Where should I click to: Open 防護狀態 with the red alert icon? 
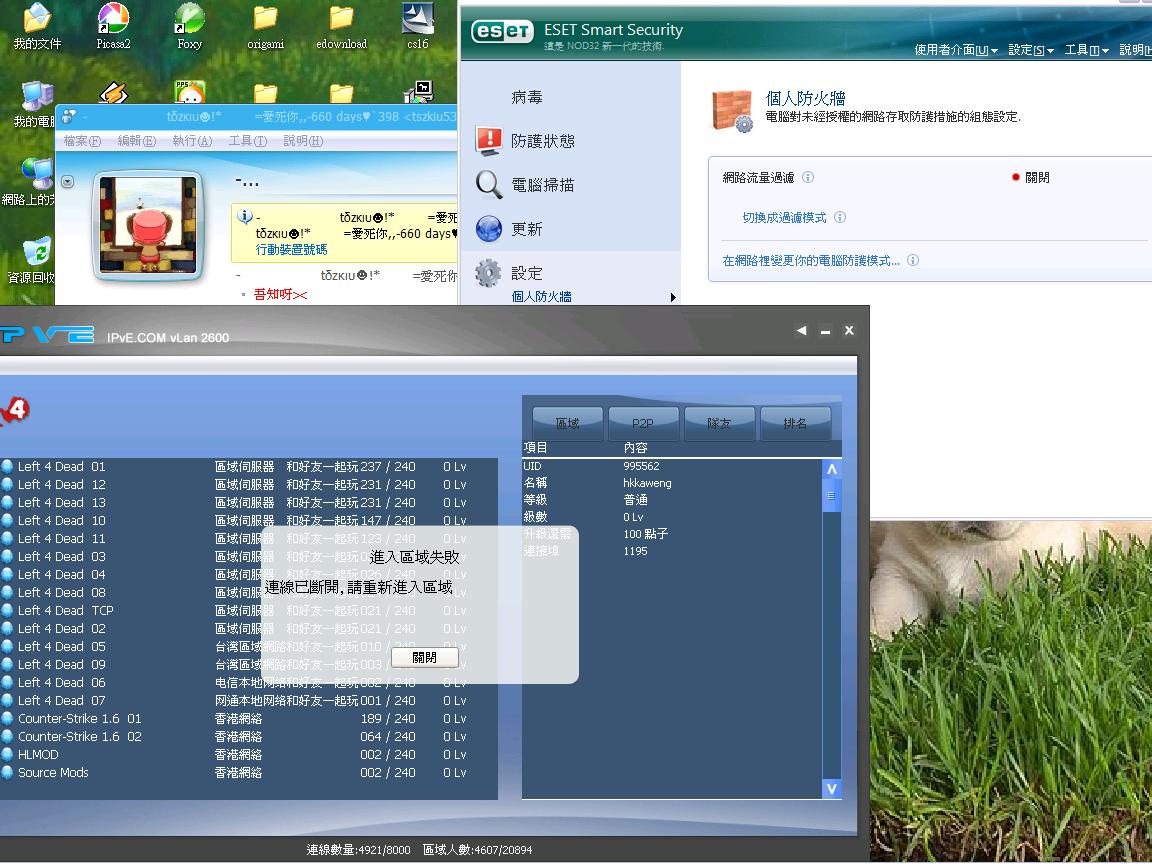tap(488, 140)
